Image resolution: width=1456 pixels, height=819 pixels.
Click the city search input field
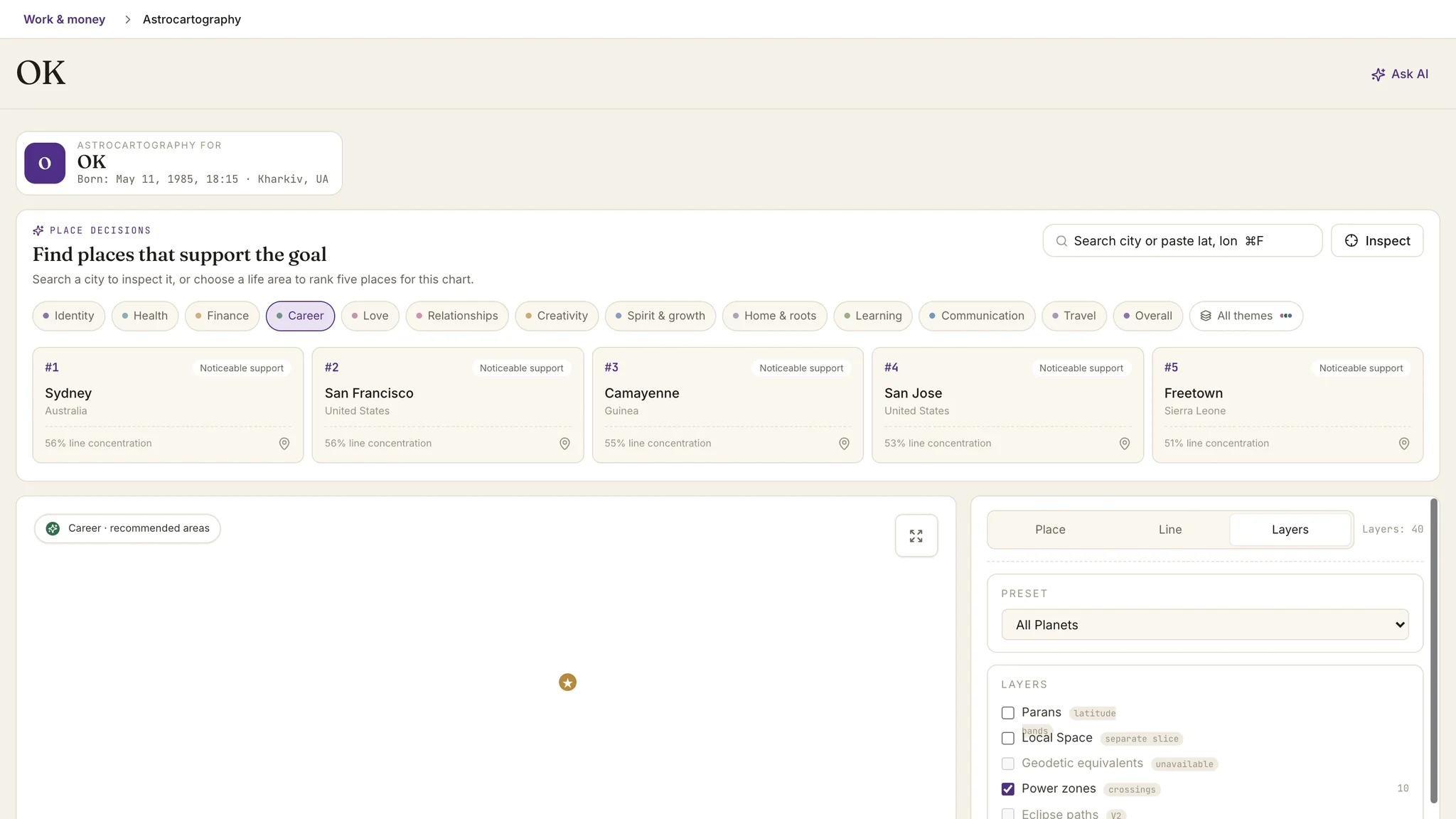click(x=1182, y=241)
